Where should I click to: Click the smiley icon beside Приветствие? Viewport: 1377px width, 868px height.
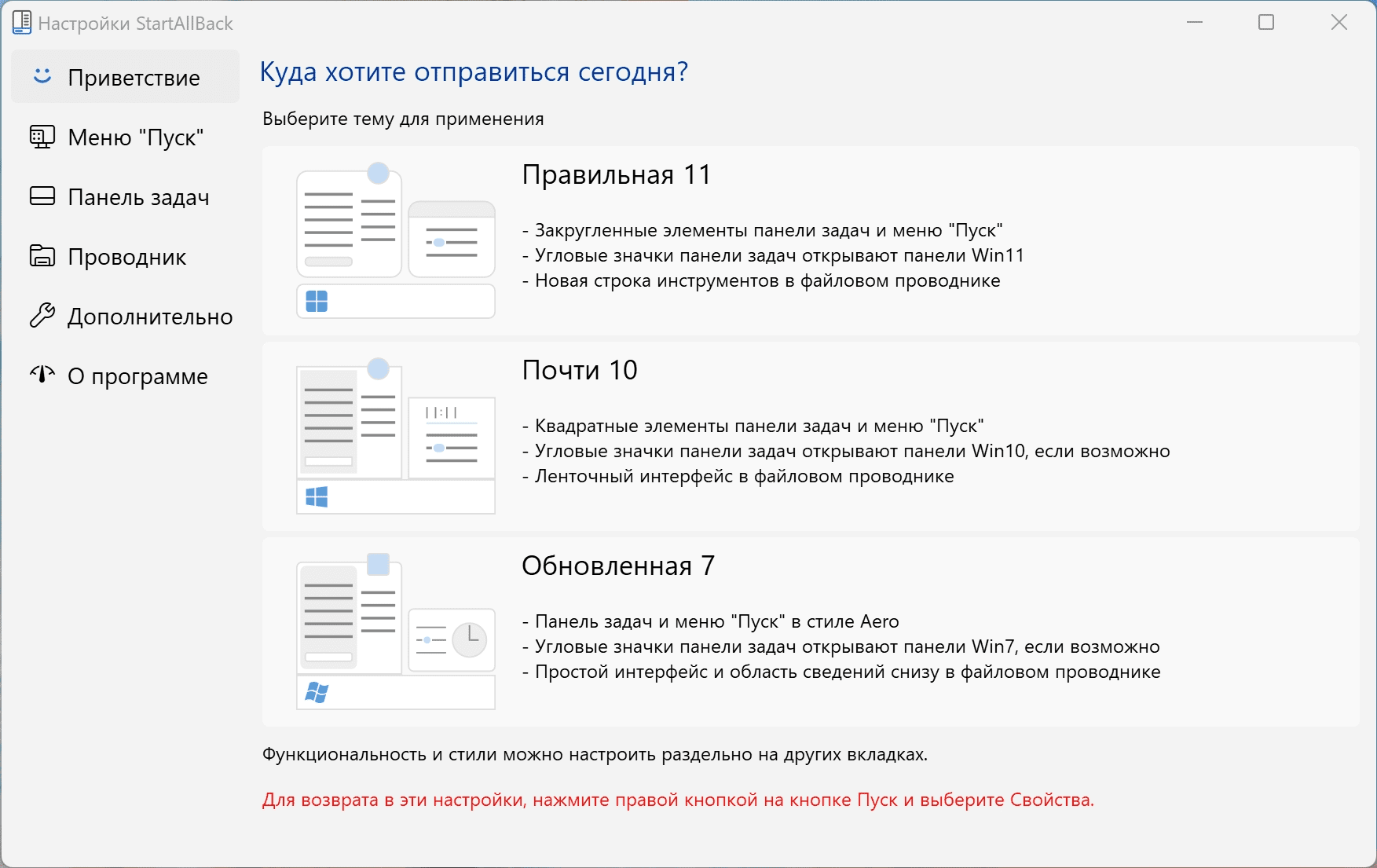tap(42, 76)
